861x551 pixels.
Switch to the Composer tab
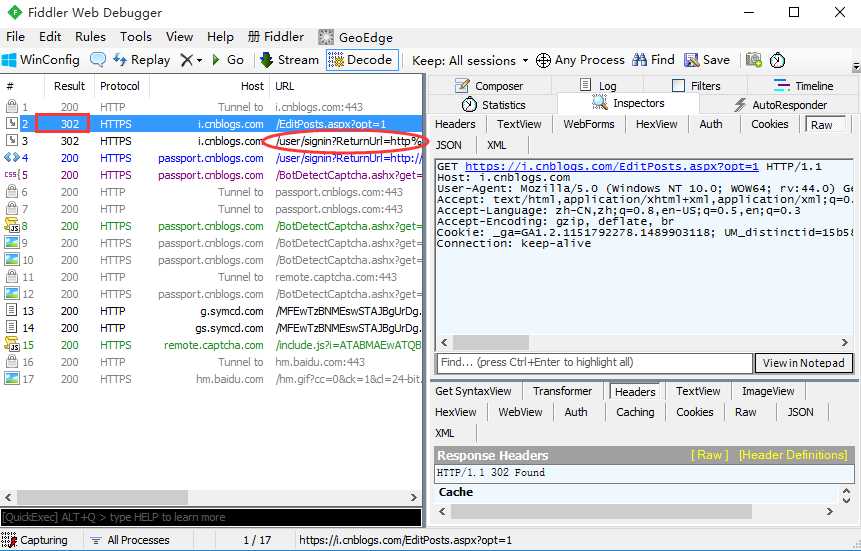coord(489,86)
